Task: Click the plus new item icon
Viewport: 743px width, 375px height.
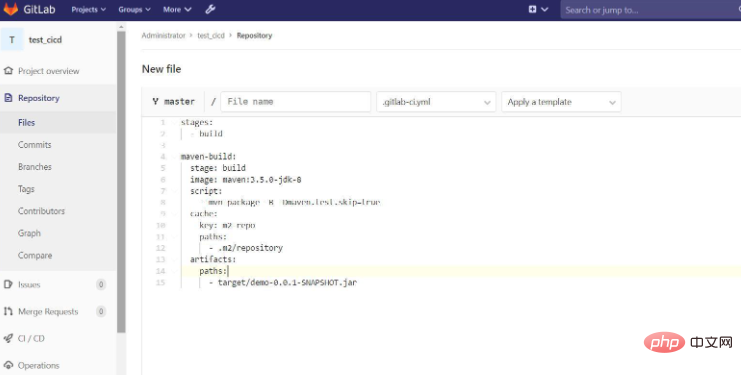Action: click(x=533, y=9)
